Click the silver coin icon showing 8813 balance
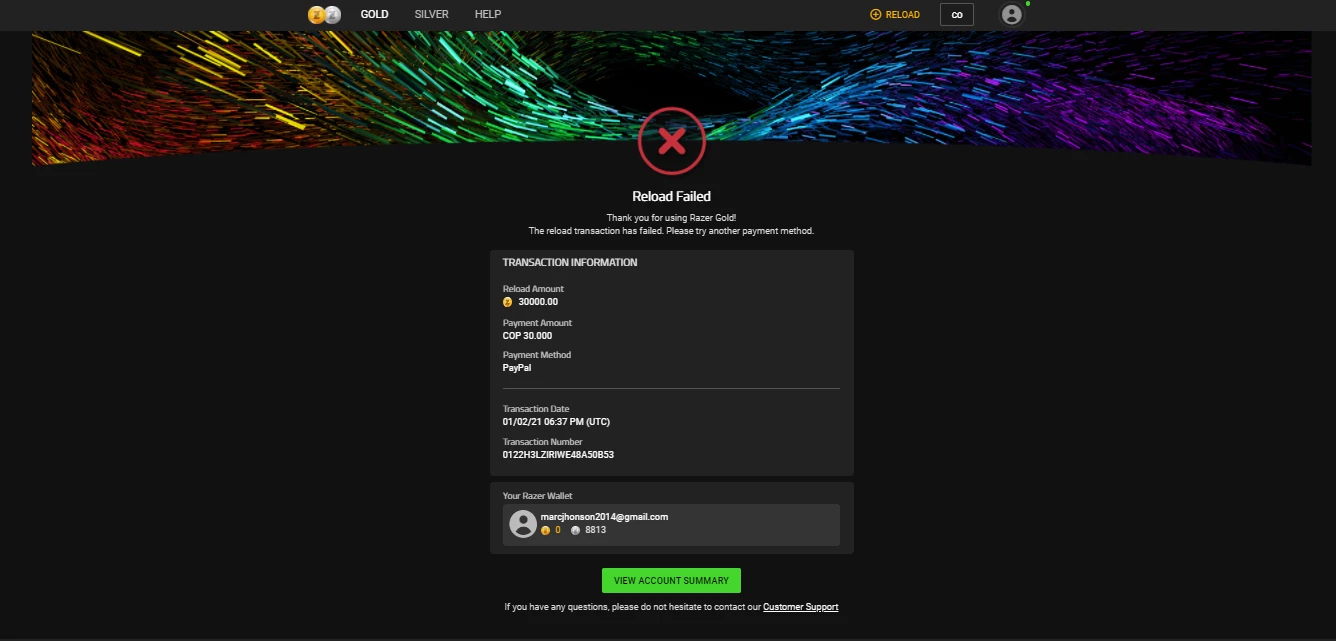Viewport: 1336px width, 641px height. tap(575, 530)
